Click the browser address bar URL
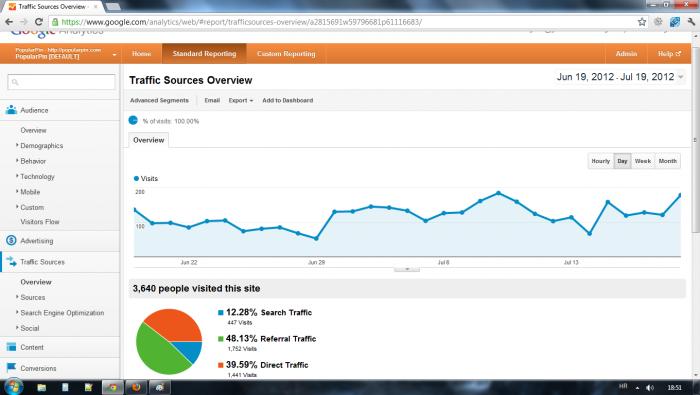The width and height of the screenshot is (700, 395). point(241,22)
